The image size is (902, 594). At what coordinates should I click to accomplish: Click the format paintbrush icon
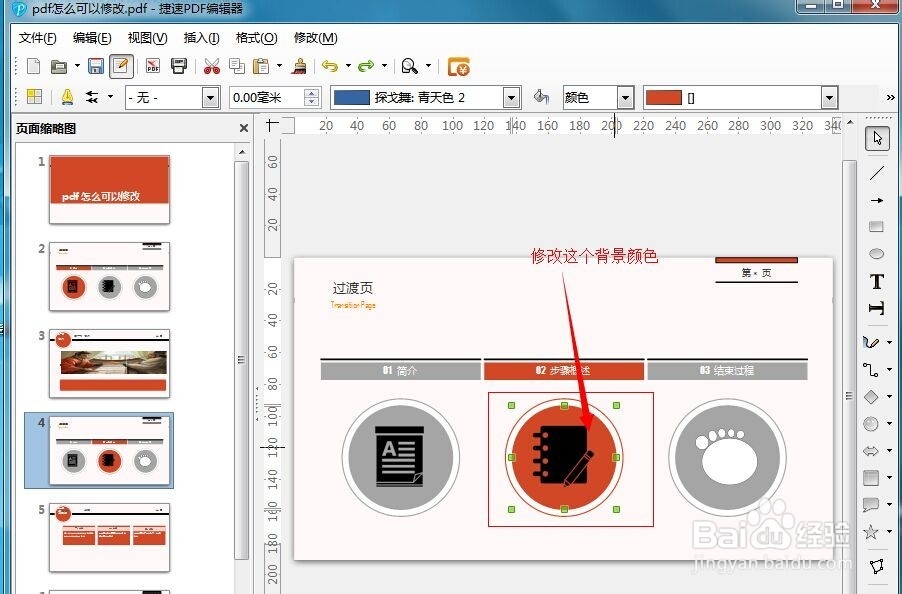(300, 66)
